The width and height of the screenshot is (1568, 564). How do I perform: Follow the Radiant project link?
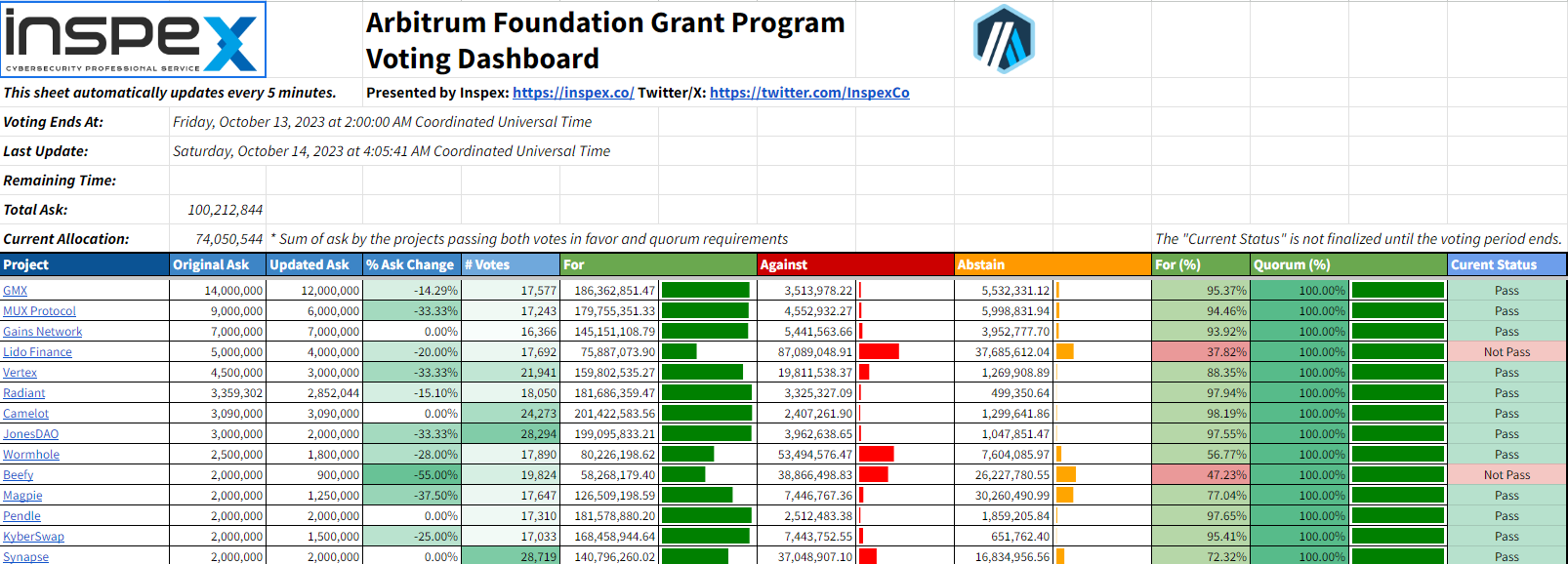click(x=23, y=393)
